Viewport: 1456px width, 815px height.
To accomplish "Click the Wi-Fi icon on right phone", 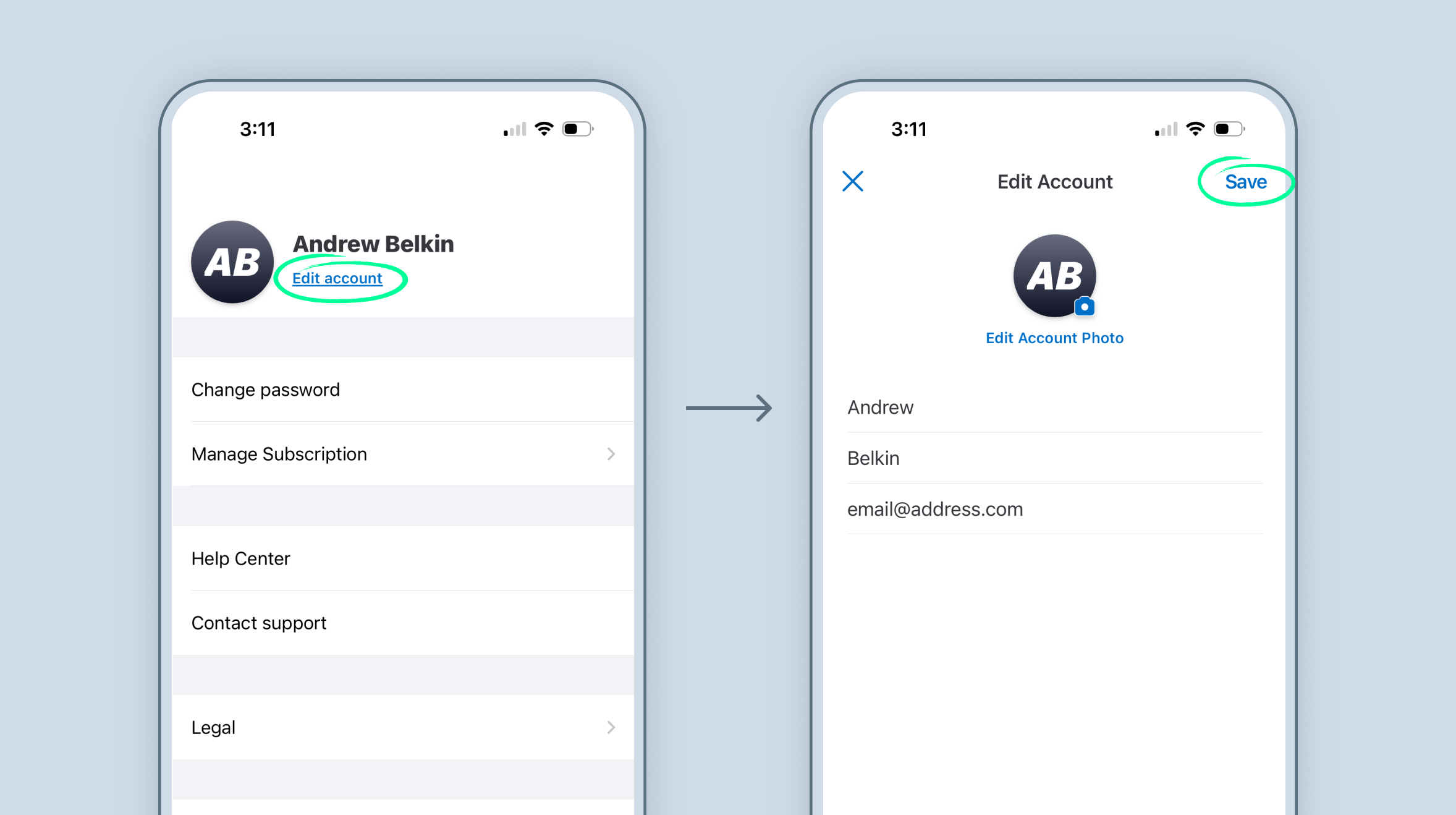I will point(1195,129).
